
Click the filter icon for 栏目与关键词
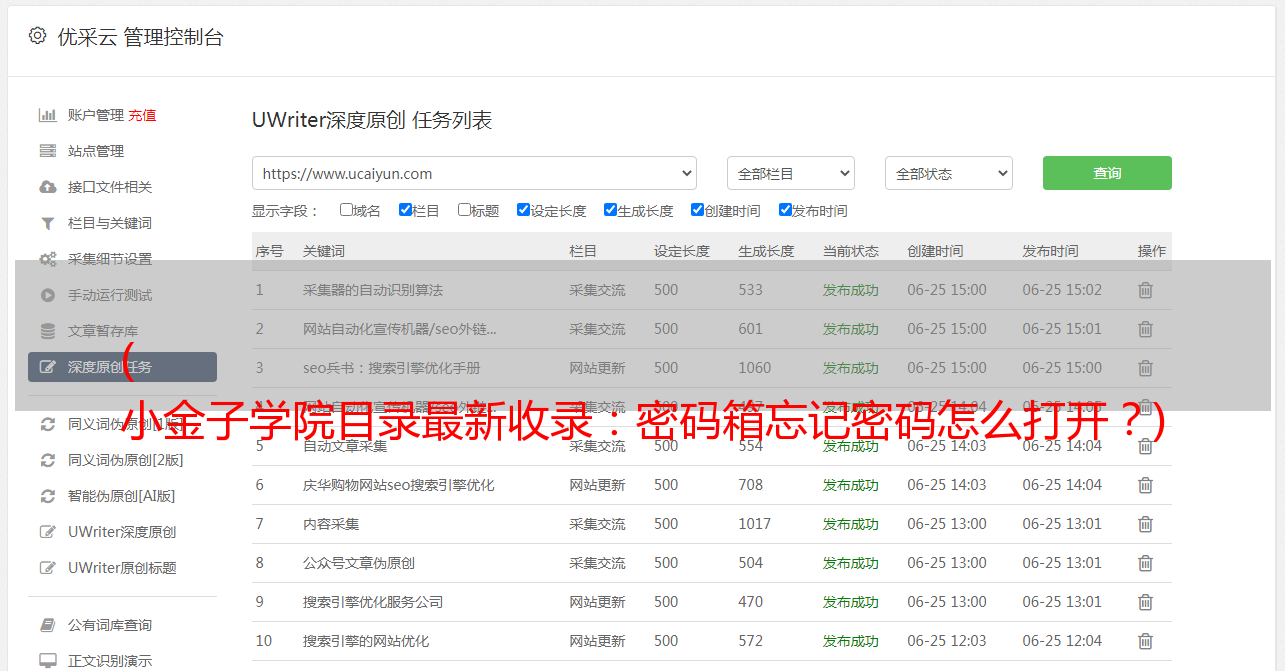47,223
